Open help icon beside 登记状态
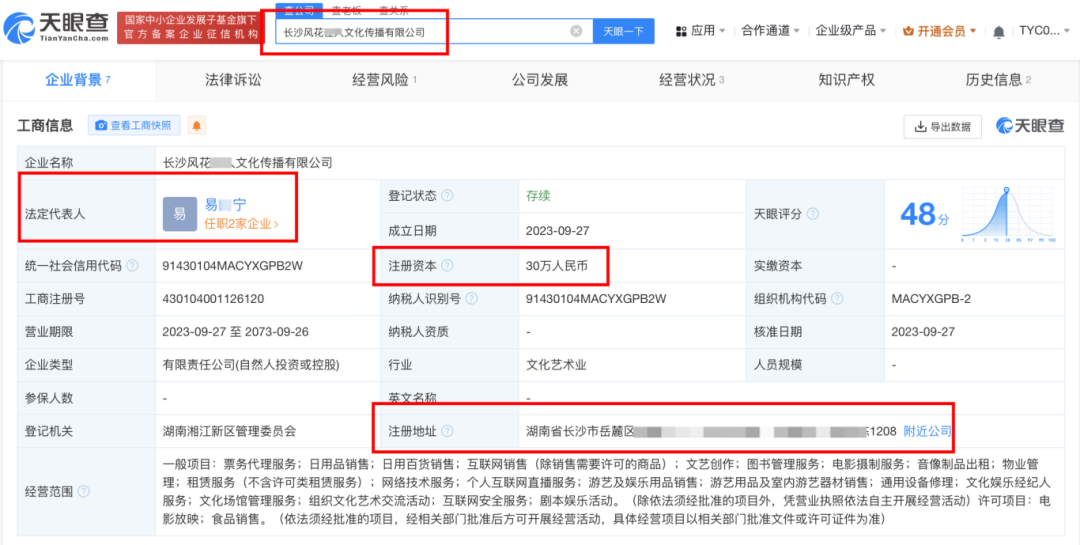The height and width of the screenshot is (545, 1080). [447, 196]
